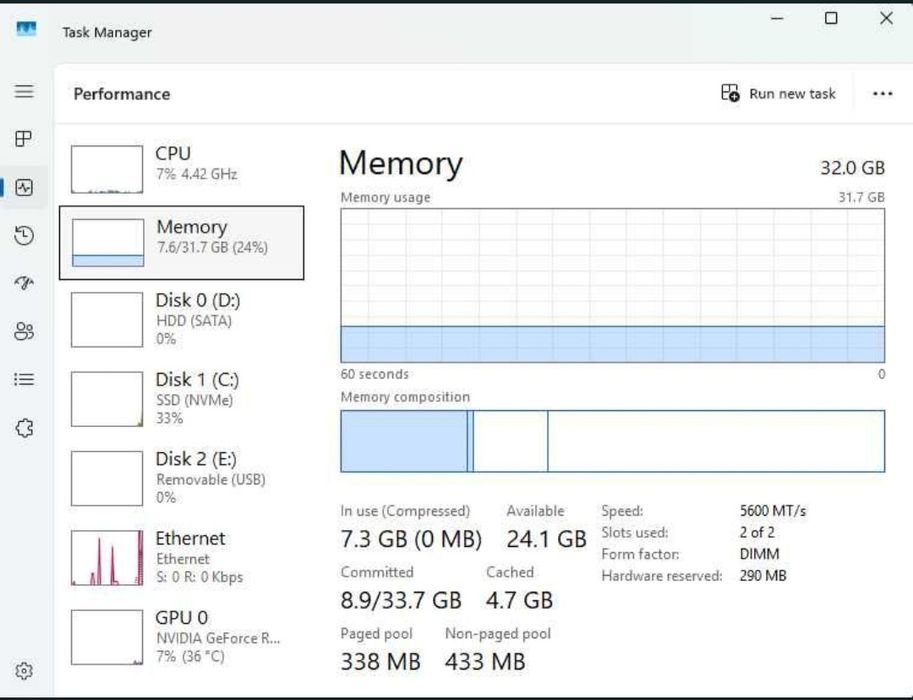Click the Memory composition bar
This screenshot has width=913, height=700.
(612, 441)
